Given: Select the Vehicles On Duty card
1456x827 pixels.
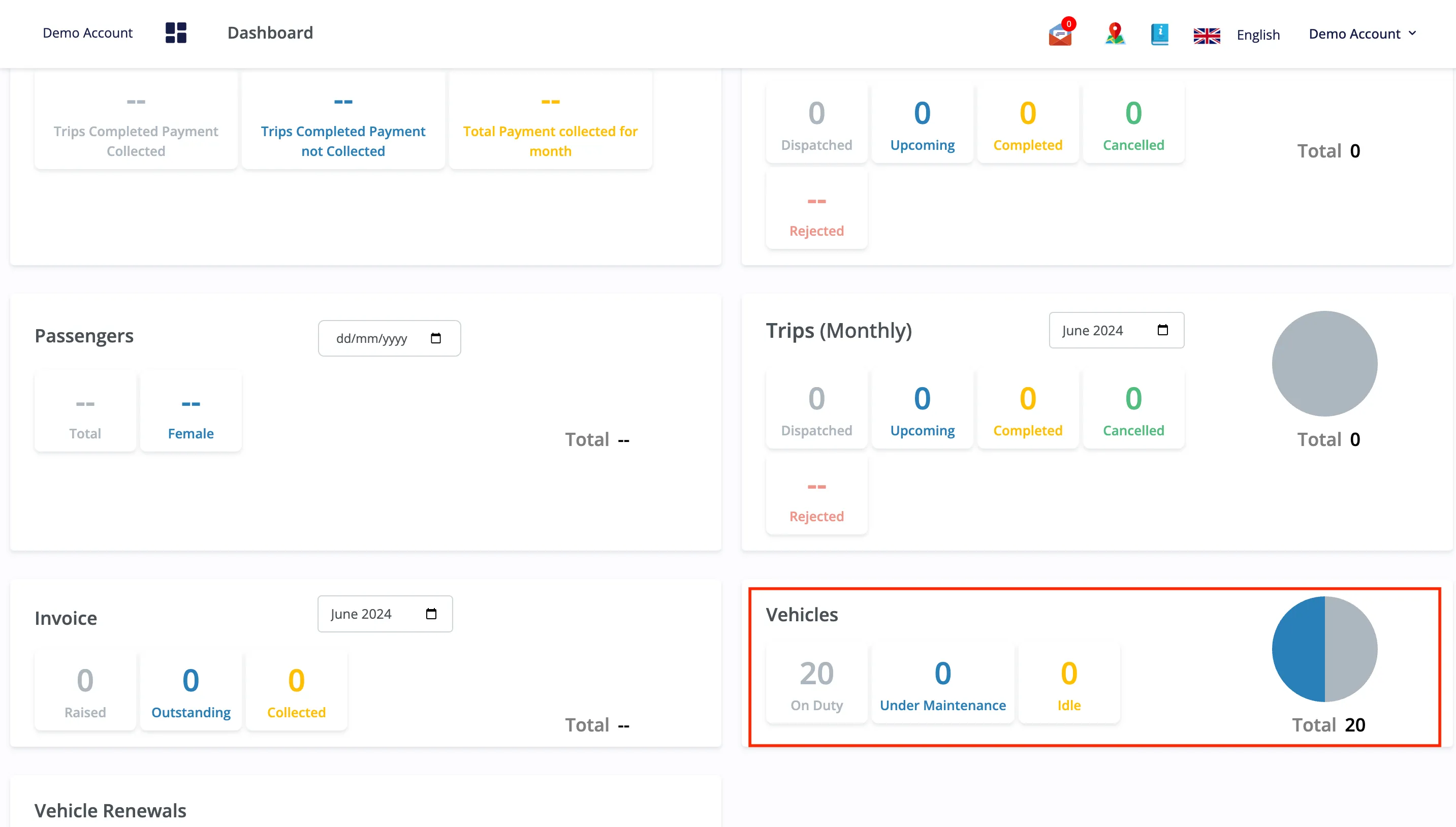Looking at the screenshot, I should [x=816, y=683].
